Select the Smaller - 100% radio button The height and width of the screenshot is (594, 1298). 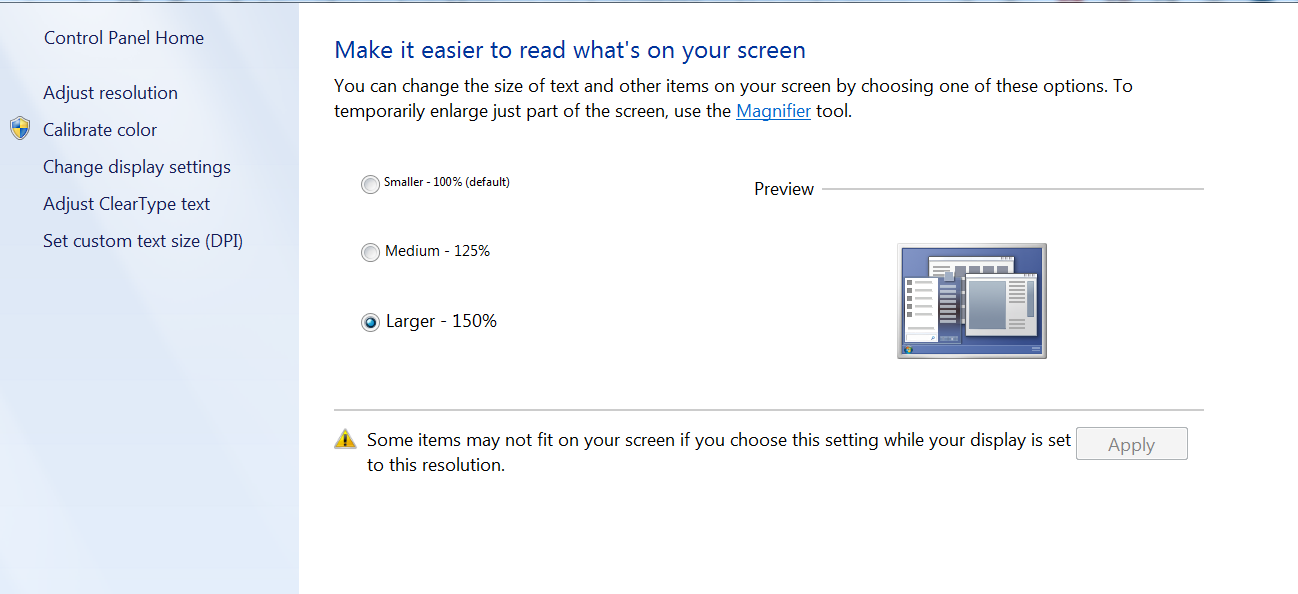370,184
